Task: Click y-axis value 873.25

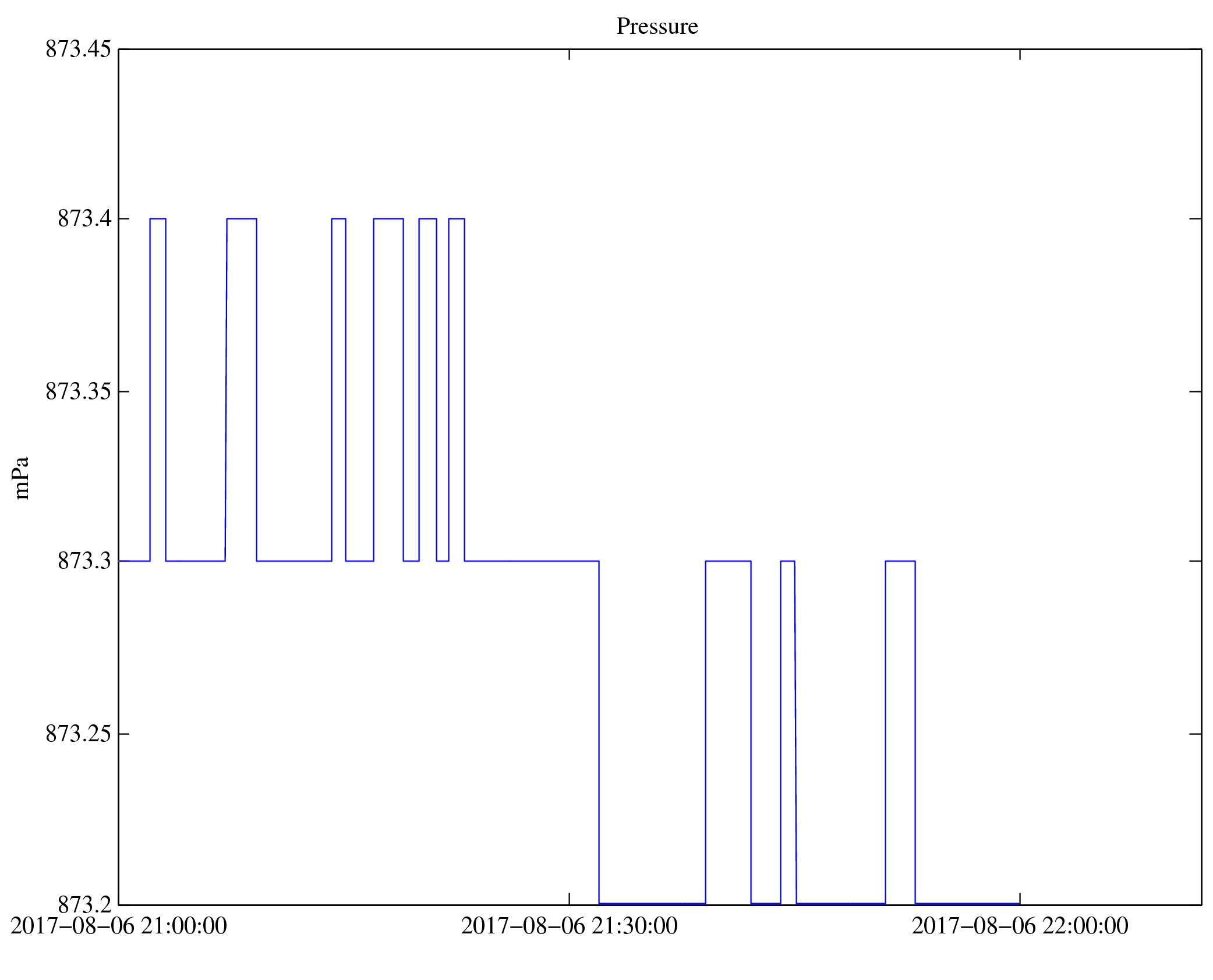Action: (x=78, y=734)
